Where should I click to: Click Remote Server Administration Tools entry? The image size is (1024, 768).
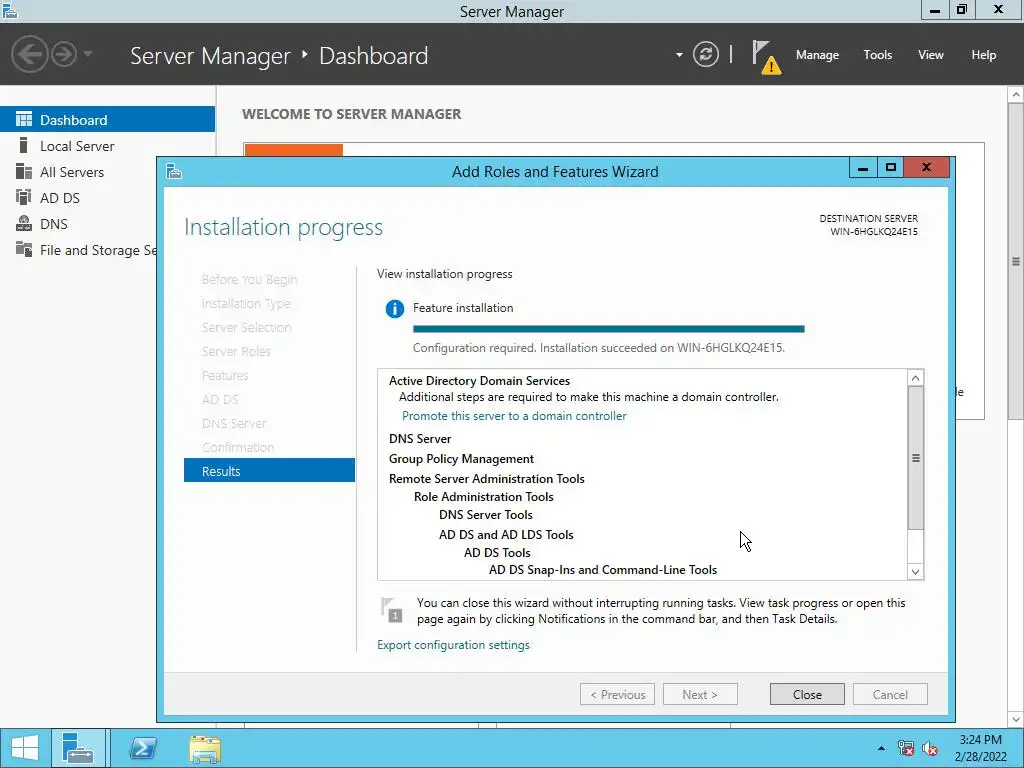[x=487, y=479]
